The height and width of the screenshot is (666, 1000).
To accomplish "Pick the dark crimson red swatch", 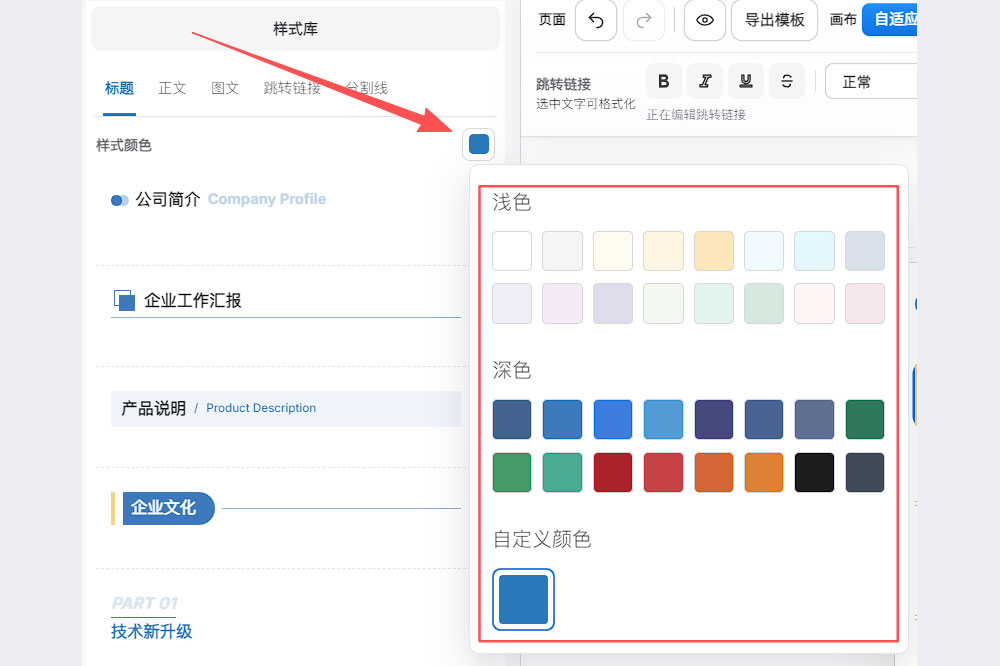I will pos(613,473).
